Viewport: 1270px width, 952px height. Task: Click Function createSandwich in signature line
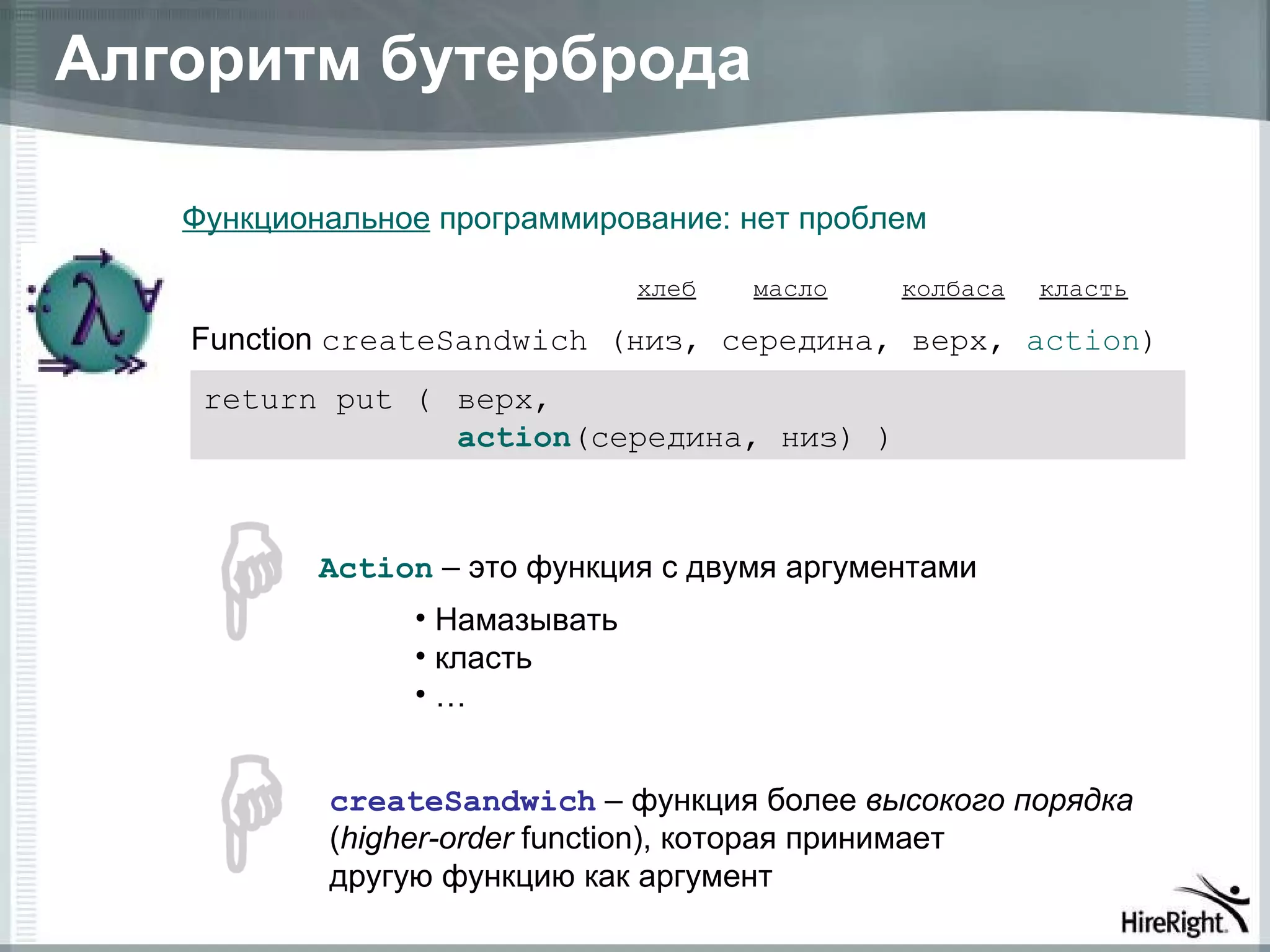[389, 340]
